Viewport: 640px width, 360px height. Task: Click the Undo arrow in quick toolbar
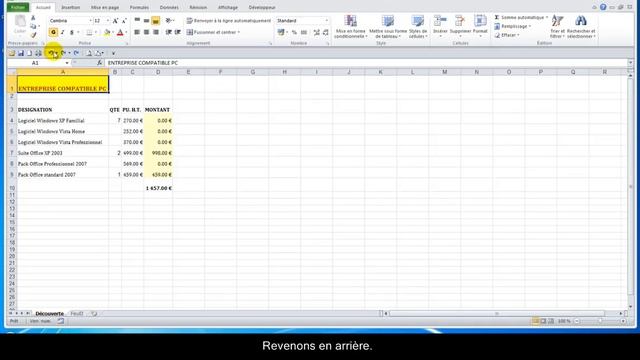pyautogui.click(x=51, y=53)
